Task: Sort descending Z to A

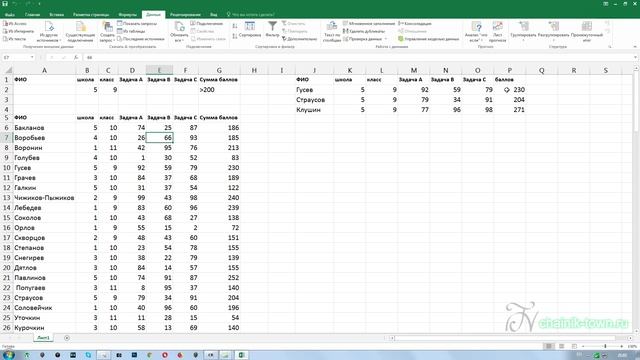Action: (235, 36)
